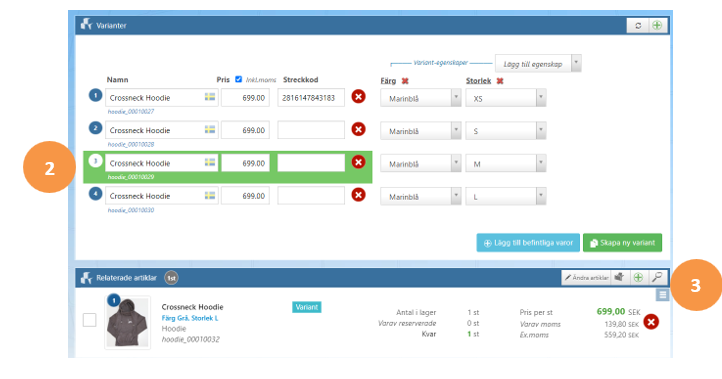
Task: Delete variant row 4 with red X
Action: 358,195
